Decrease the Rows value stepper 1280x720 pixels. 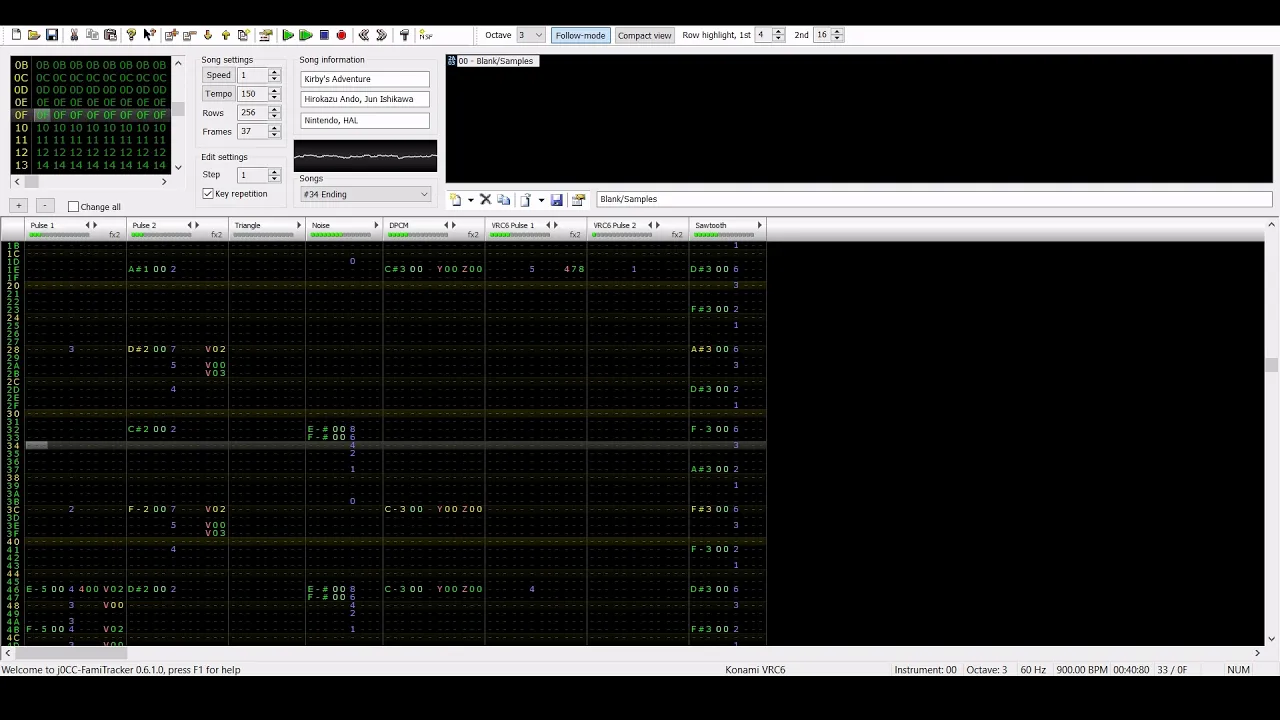[274, 116]
